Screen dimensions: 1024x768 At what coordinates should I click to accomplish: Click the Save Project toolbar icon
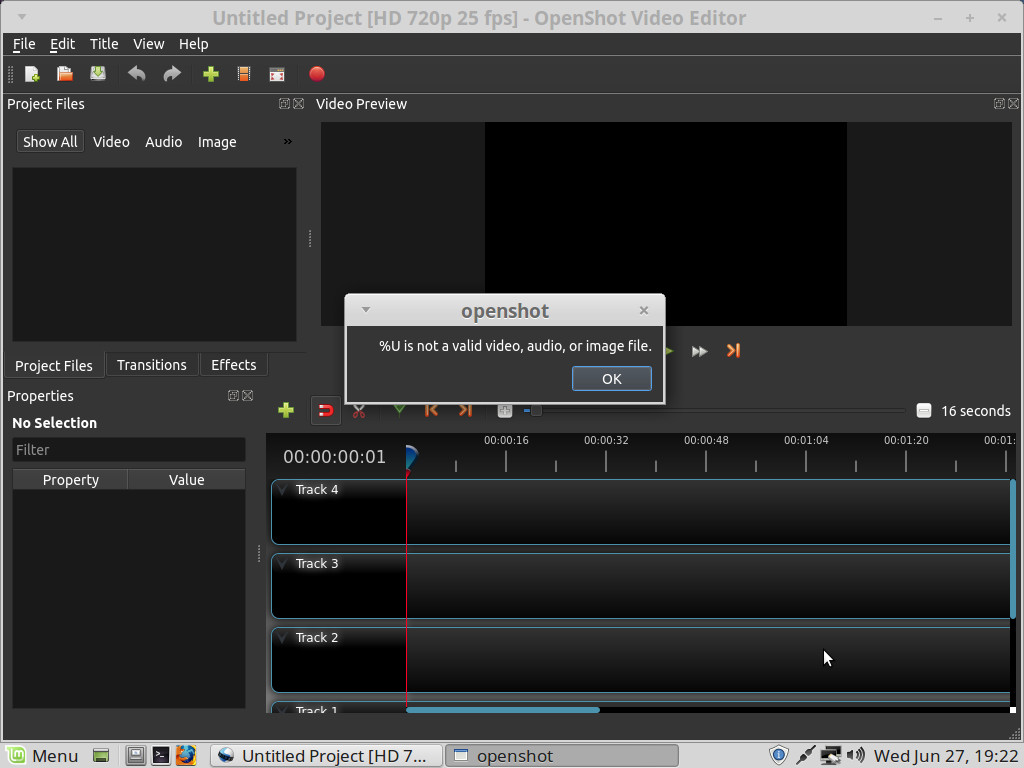coord(98,74)
